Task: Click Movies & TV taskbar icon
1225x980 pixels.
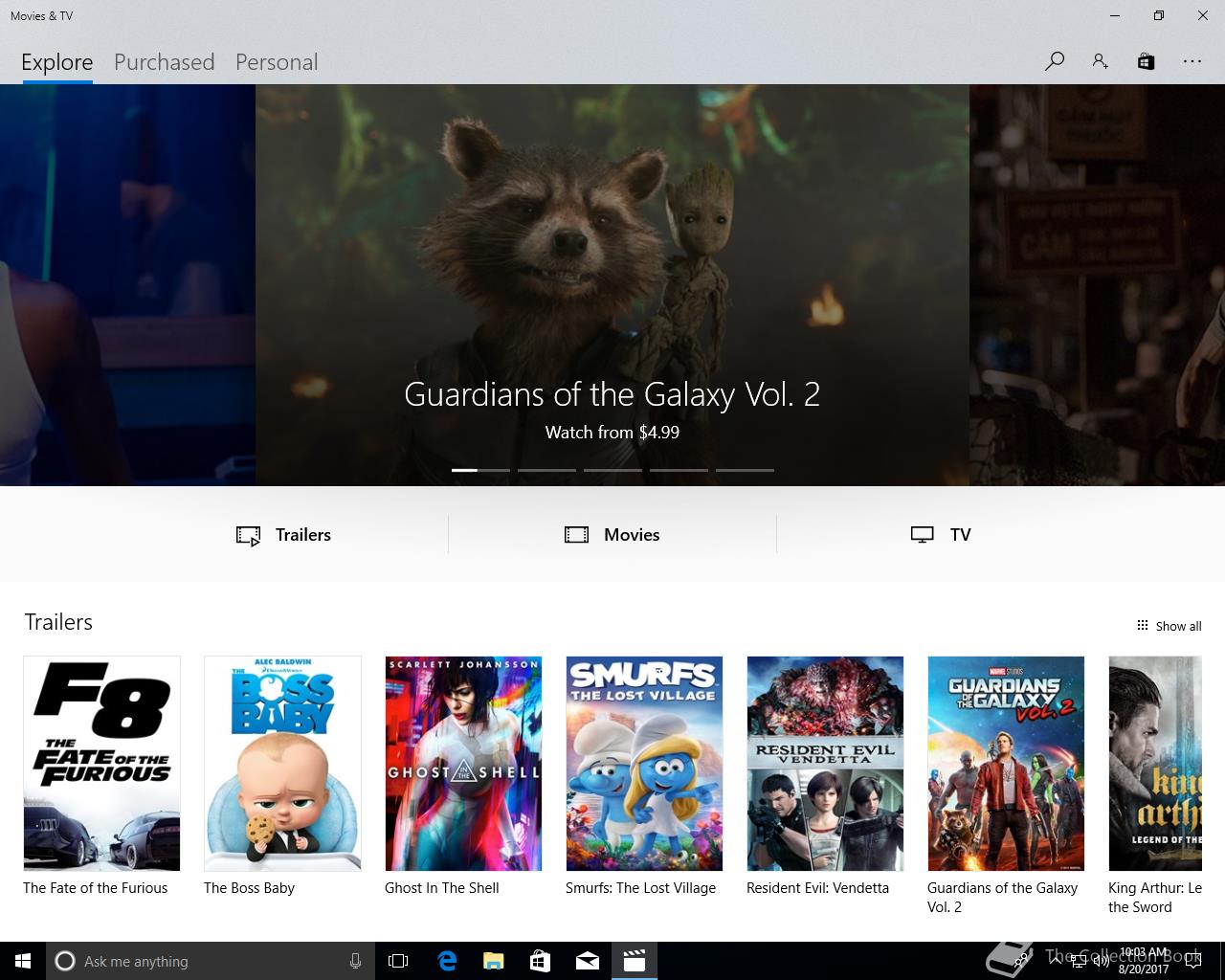Action: (635, 961)
